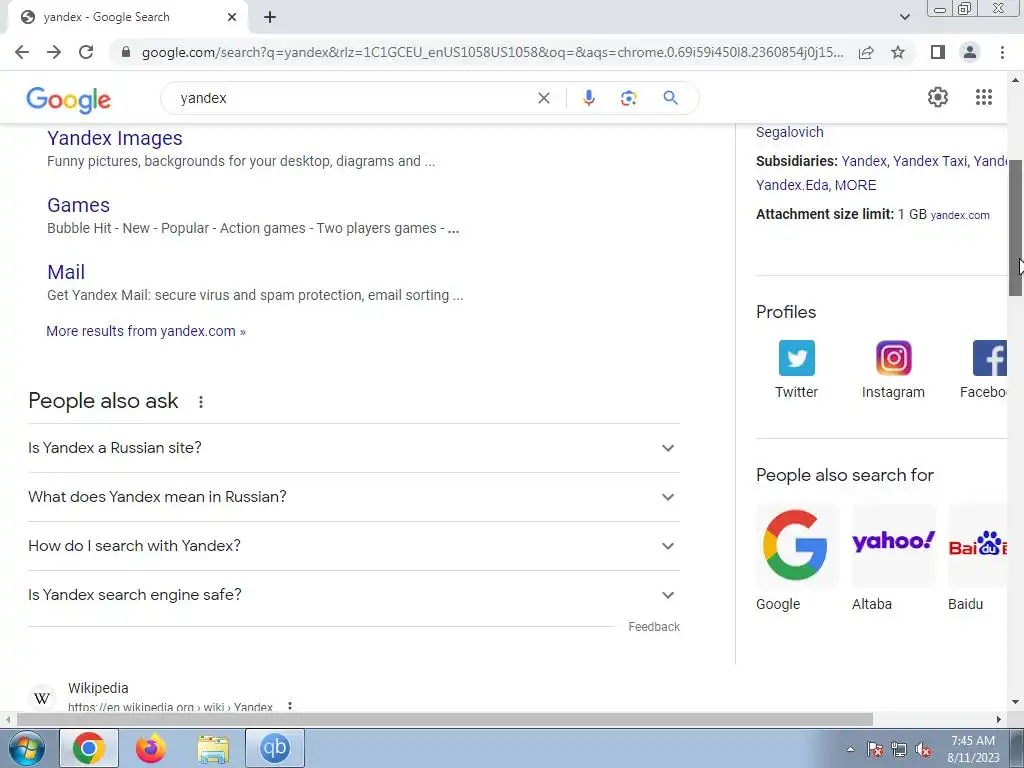This screenshot has width=1024, height=768.
Task: Click the vertical scrollbar thumb
Action: pyautogui.click(x=1016, y=227)
